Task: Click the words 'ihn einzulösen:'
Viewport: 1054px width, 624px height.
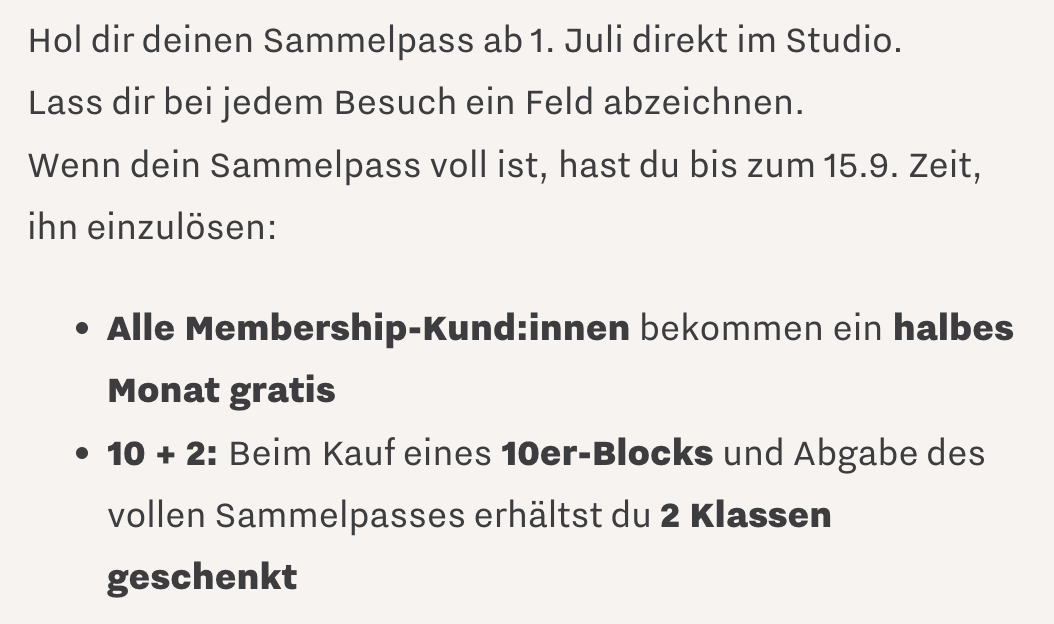Action: coord(153,227)
